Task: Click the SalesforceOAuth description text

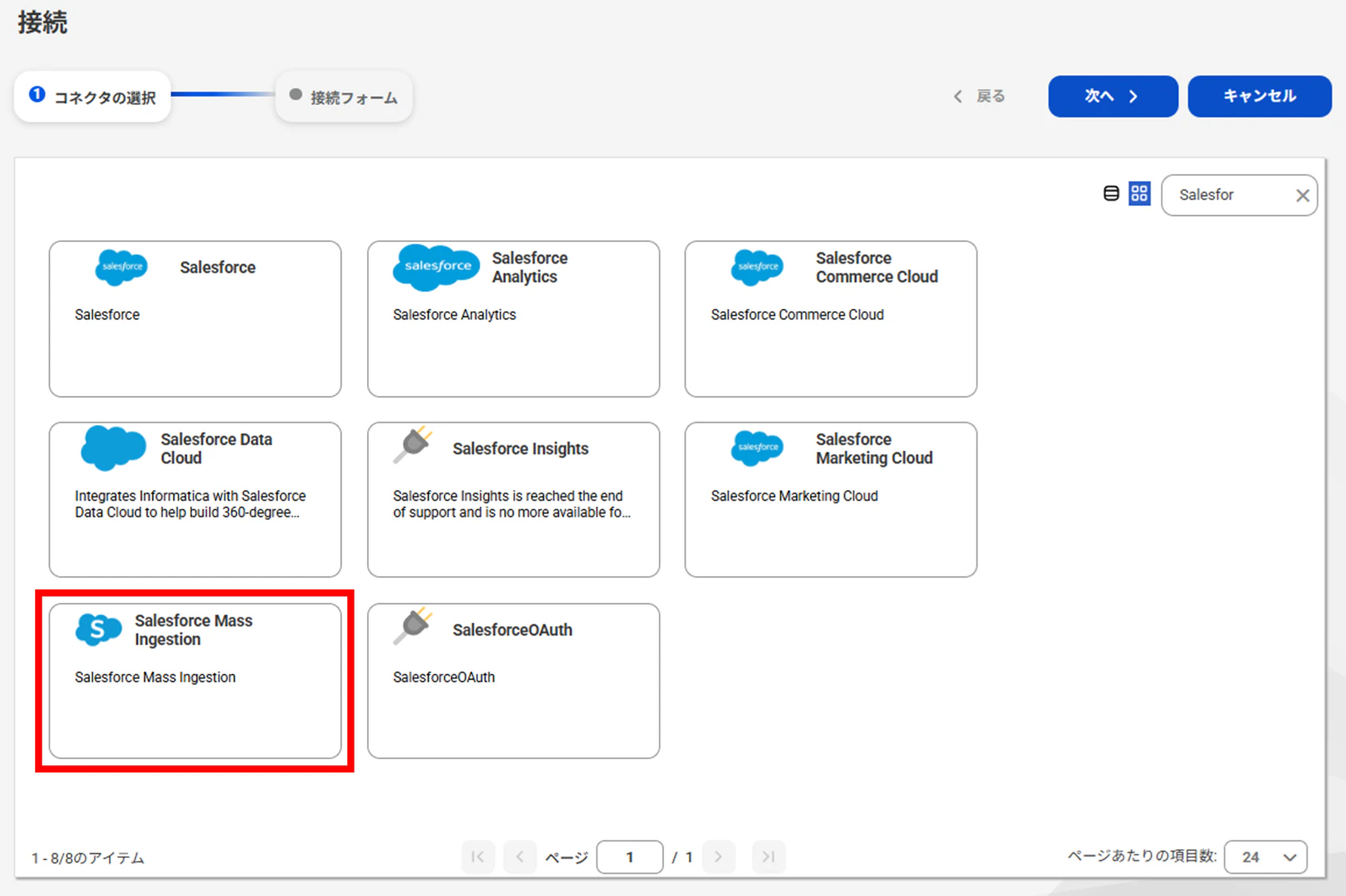Action: [x=444, y=677]
